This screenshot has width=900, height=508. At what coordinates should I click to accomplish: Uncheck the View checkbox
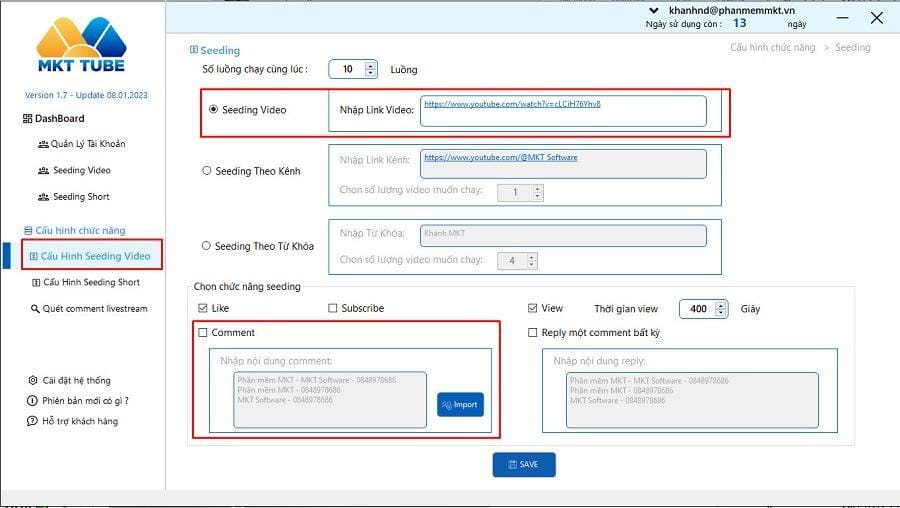pyautogui.click(x=533, y=308)
